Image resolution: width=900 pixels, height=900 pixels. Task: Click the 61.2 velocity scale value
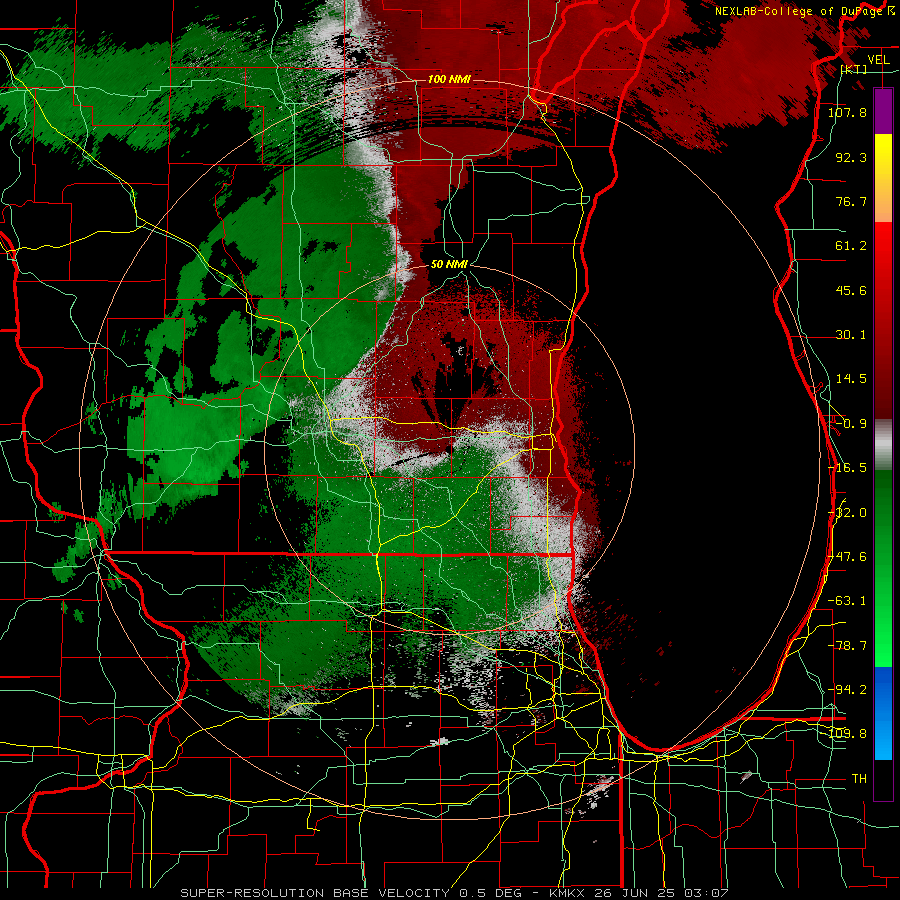tap(851, 246)
